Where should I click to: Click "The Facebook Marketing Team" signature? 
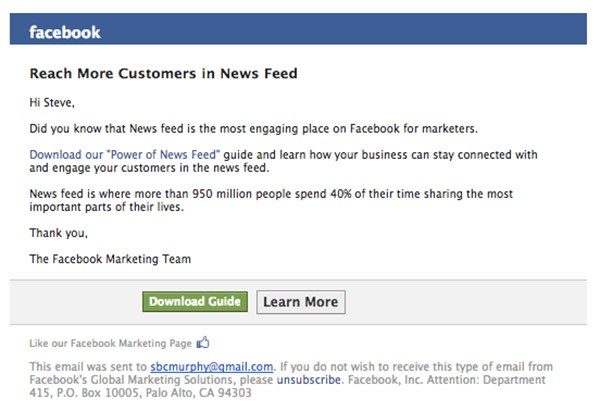[110, 259]
